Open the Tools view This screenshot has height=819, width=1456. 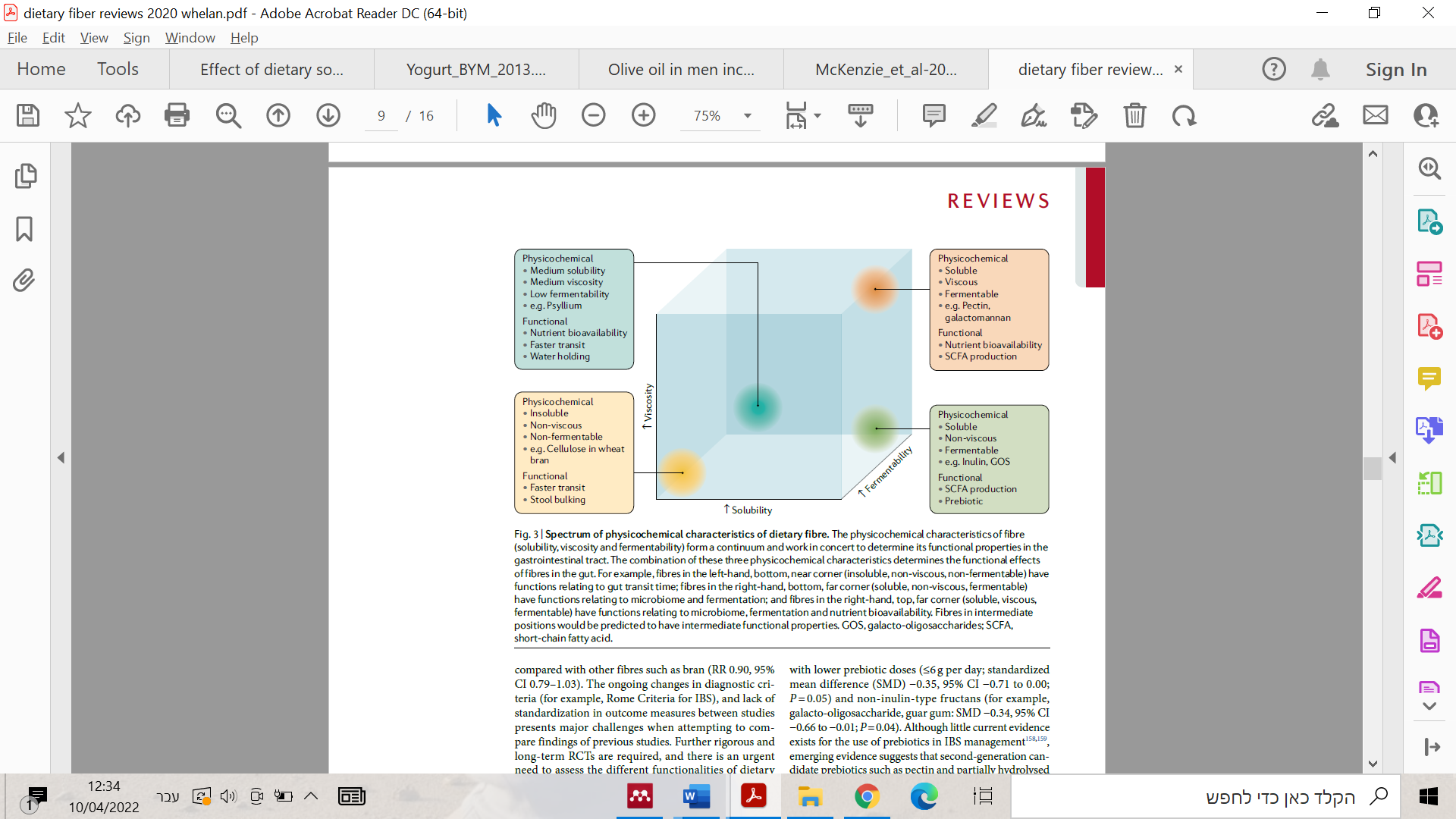click(118, 69)
